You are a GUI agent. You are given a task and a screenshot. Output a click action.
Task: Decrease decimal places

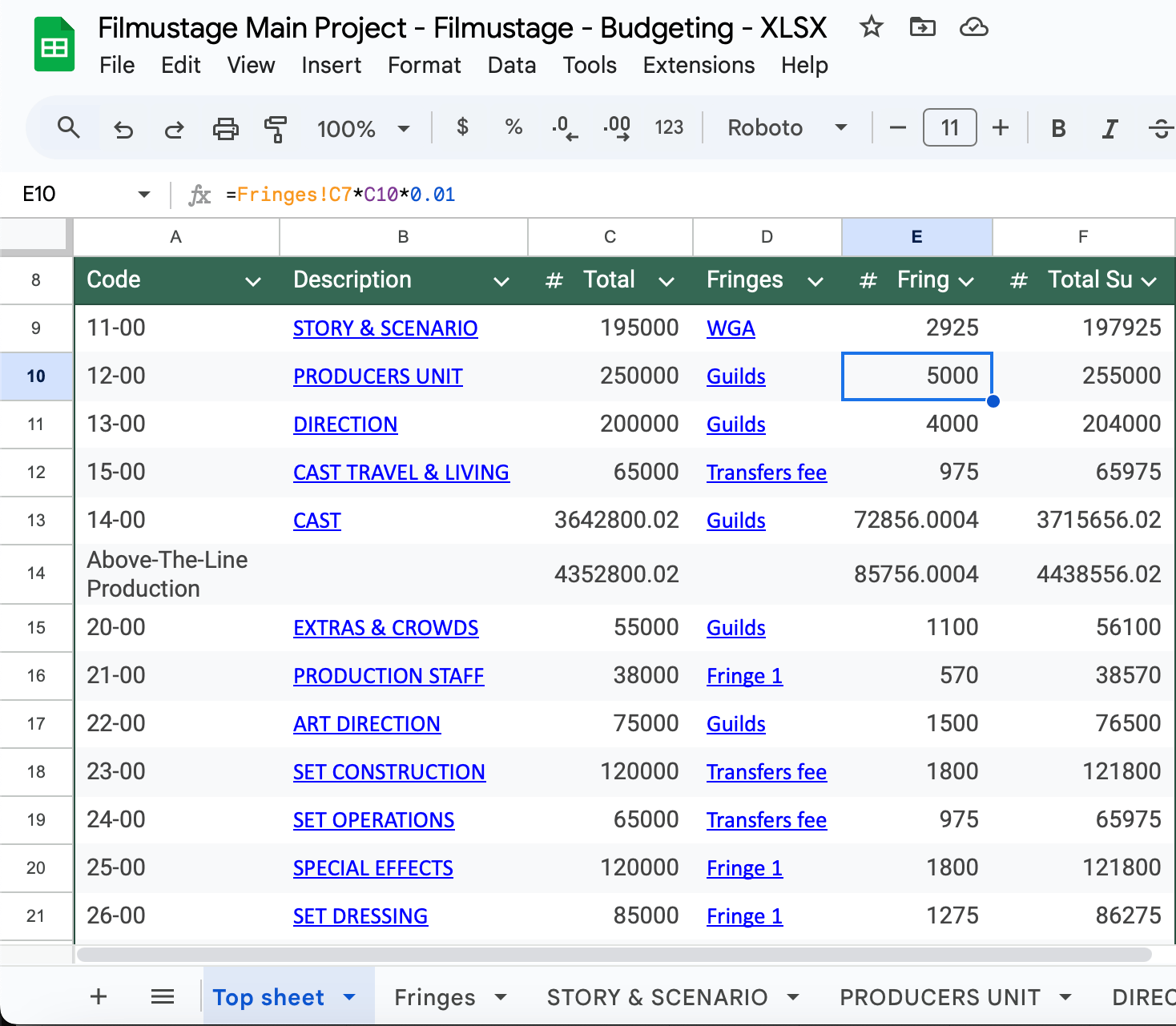[x=564, y=128]
